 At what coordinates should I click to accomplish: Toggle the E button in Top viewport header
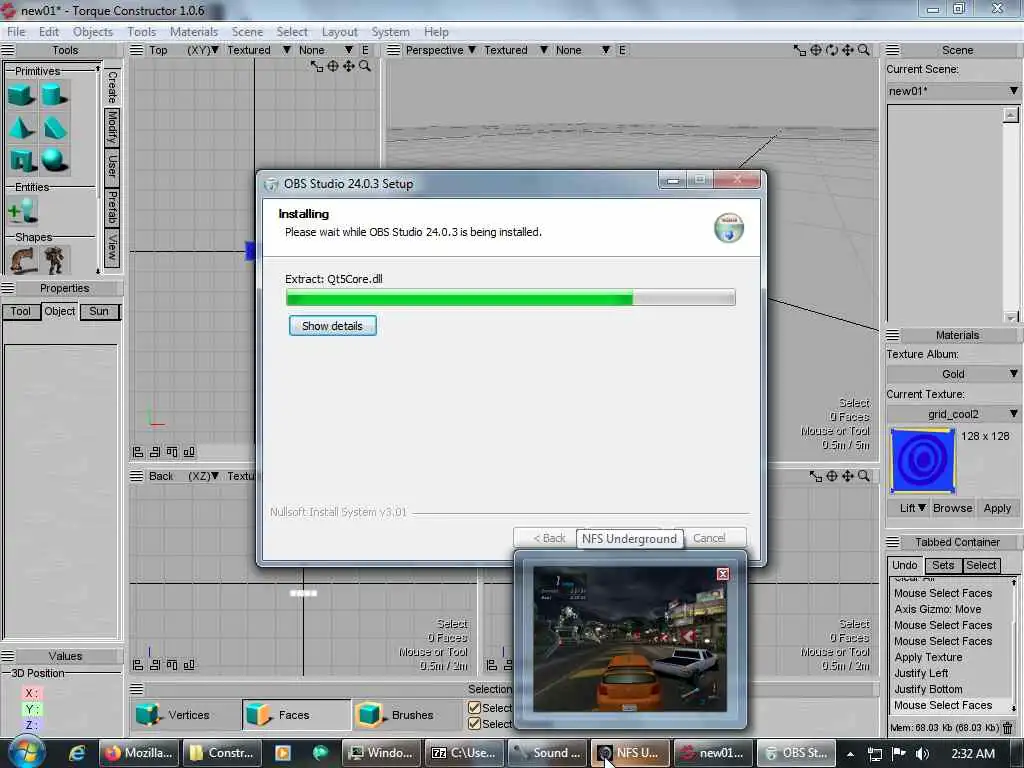(365, 50)
